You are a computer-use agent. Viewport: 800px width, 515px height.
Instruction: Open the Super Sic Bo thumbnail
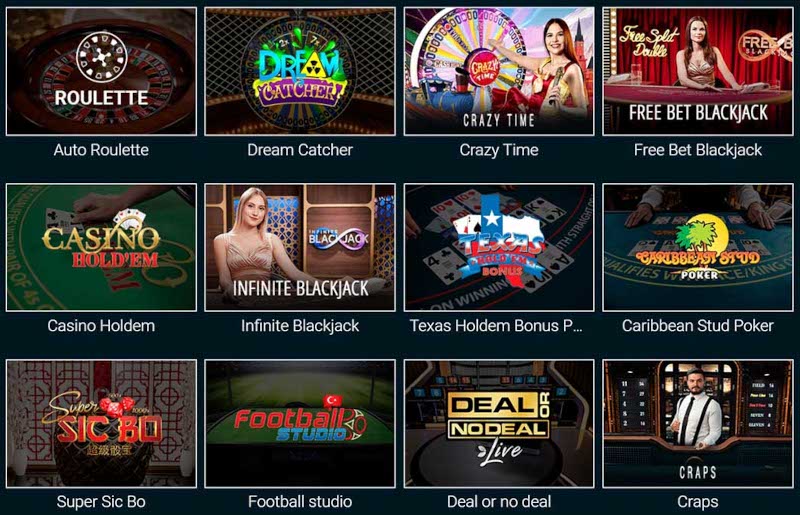pyautogui.click(x=101, y=424)
